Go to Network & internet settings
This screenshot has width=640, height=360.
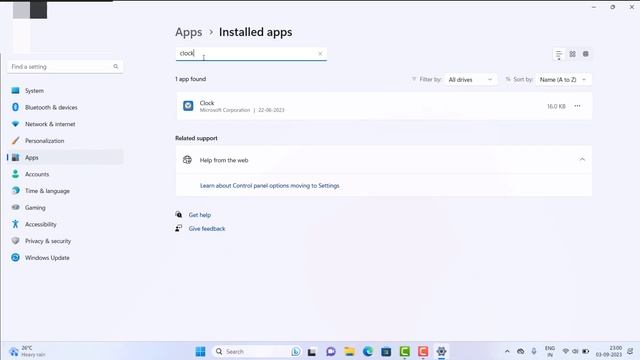[65, 124]
